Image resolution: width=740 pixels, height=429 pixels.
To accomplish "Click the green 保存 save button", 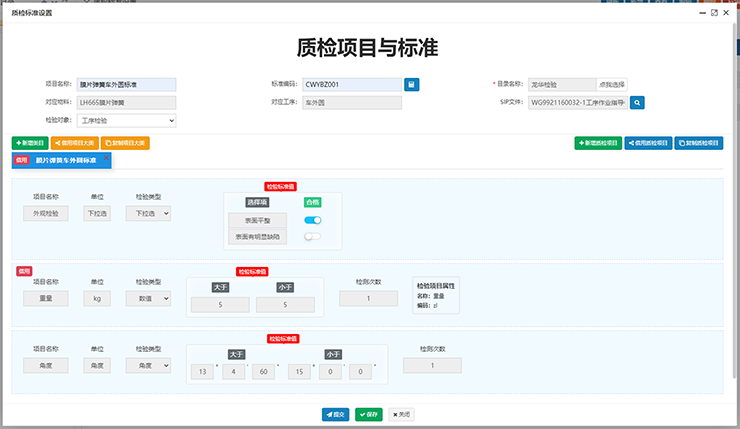I will [369, 414].
